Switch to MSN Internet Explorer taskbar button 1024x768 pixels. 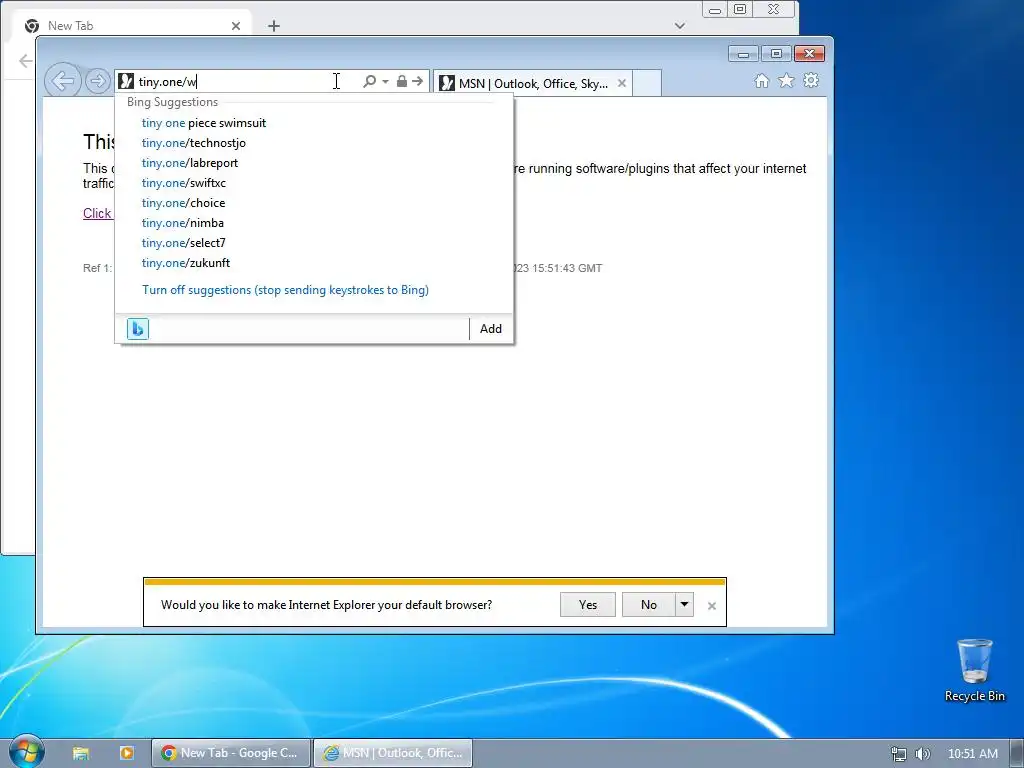pos(392,753)
